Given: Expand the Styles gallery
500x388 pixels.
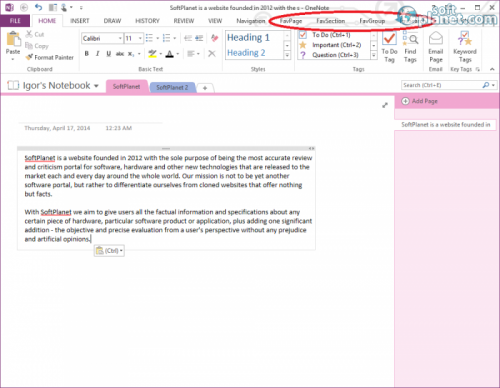Looking at the screenshot, I should click(287, 55).
